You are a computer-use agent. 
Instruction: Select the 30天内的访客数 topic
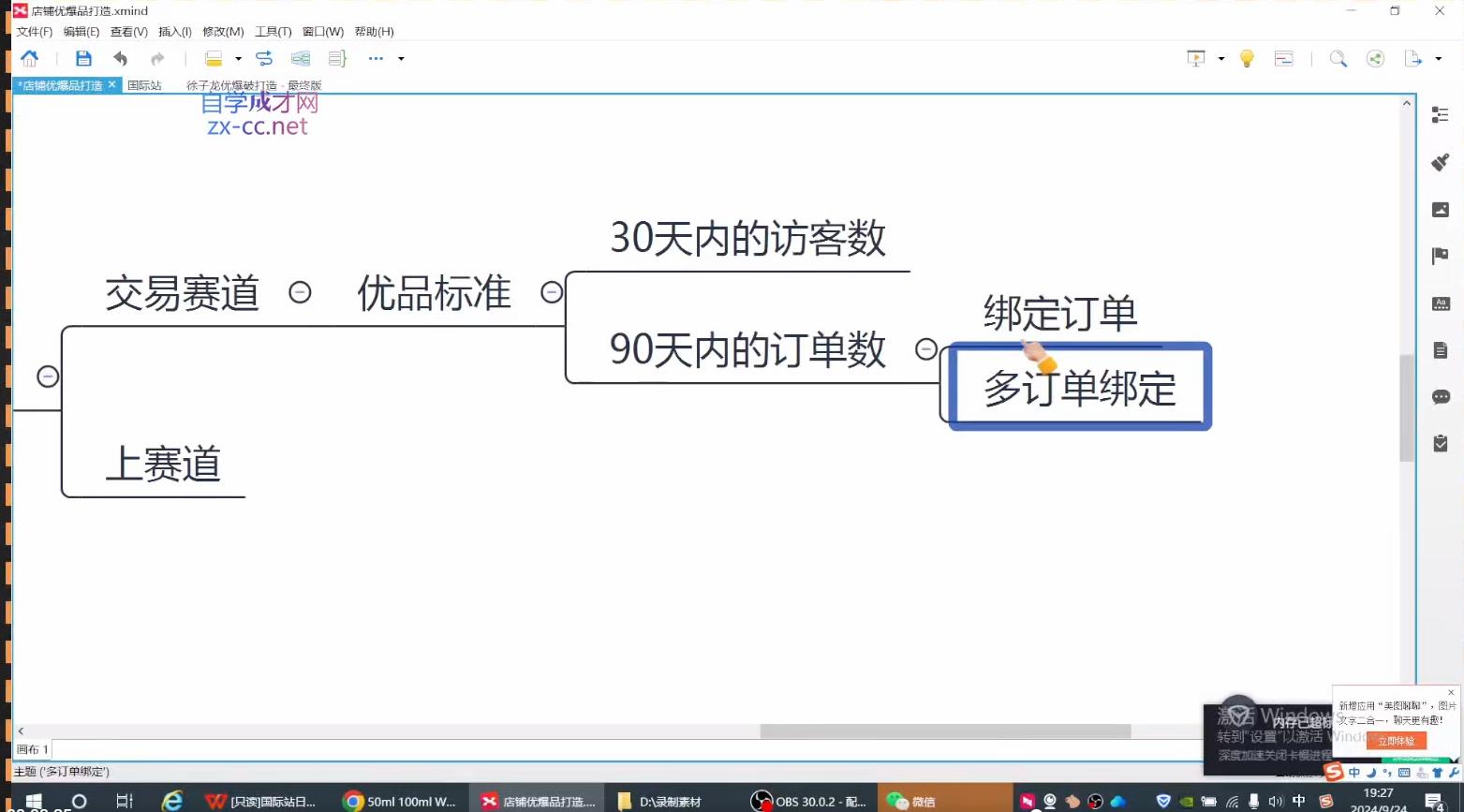point(747,239)
